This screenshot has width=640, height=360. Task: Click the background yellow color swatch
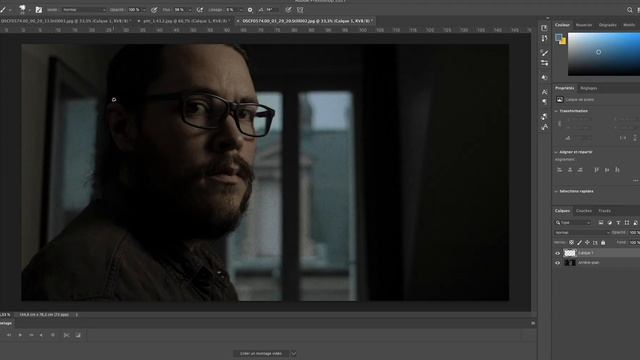564,42
